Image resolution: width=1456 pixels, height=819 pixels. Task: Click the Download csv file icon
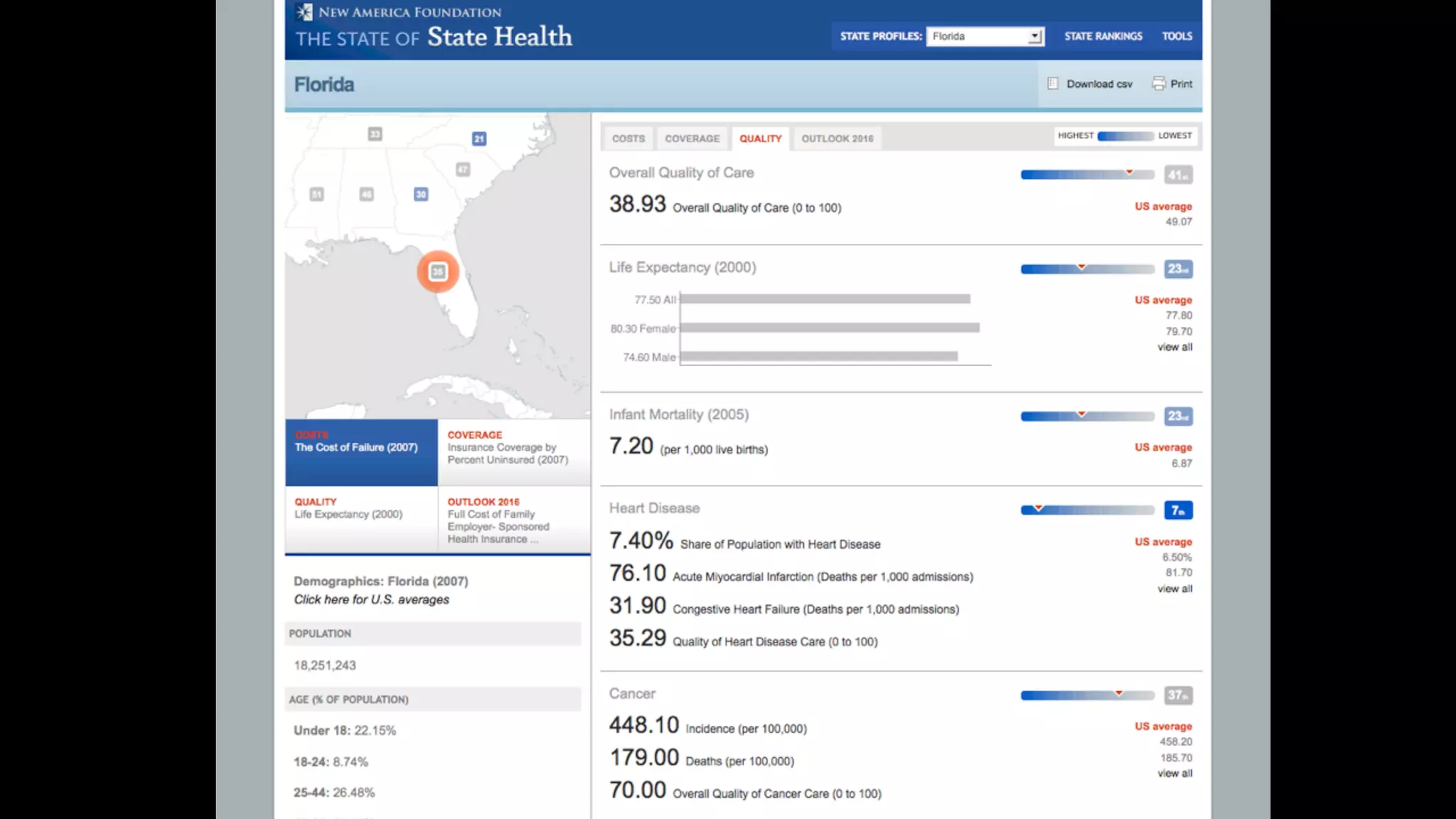(x=1053, y=84)
